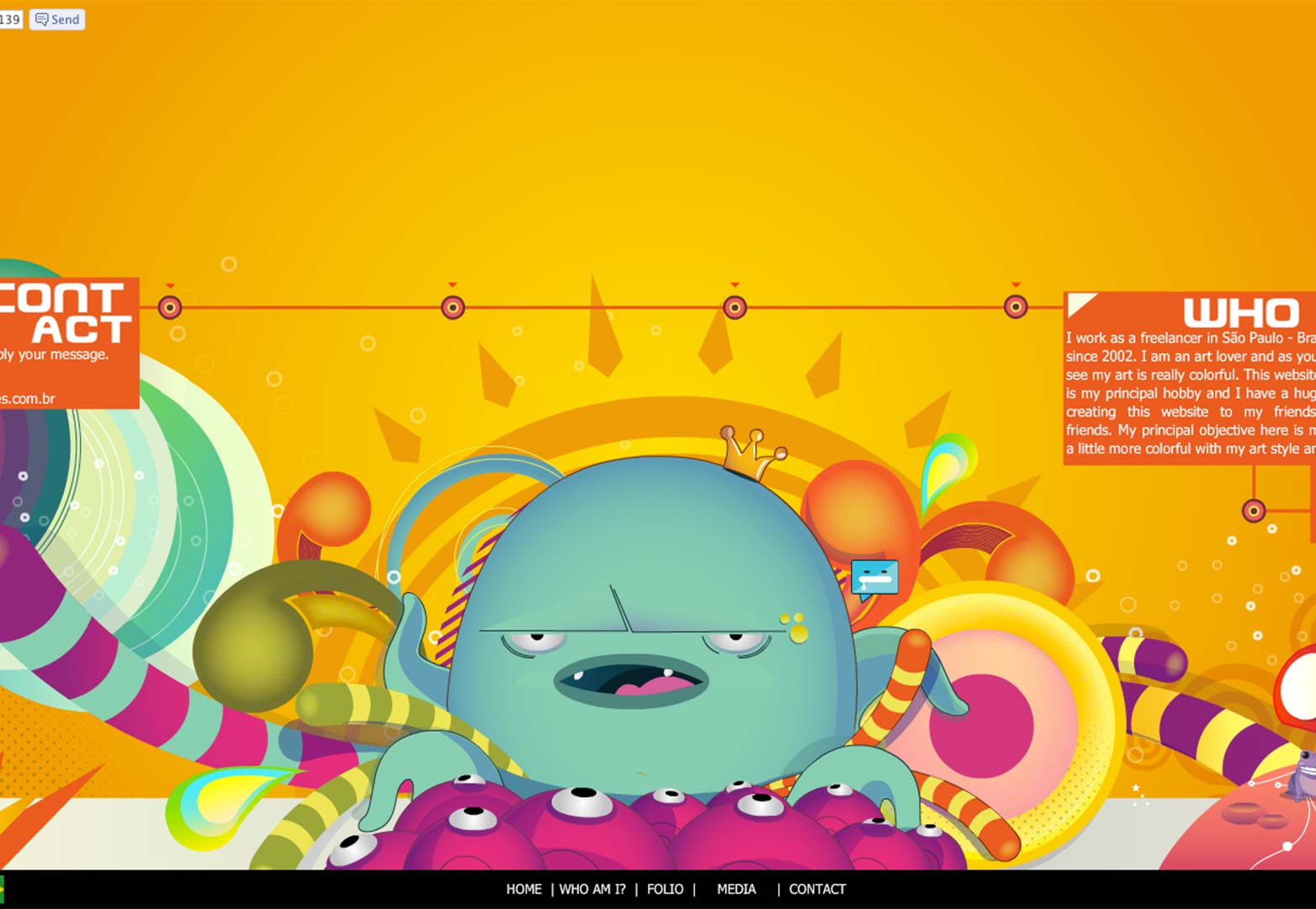Screen dimensions: 1316x909
Task: Click the WHO heading panel
Action: pyautogui.click(x=1241, y=313)
